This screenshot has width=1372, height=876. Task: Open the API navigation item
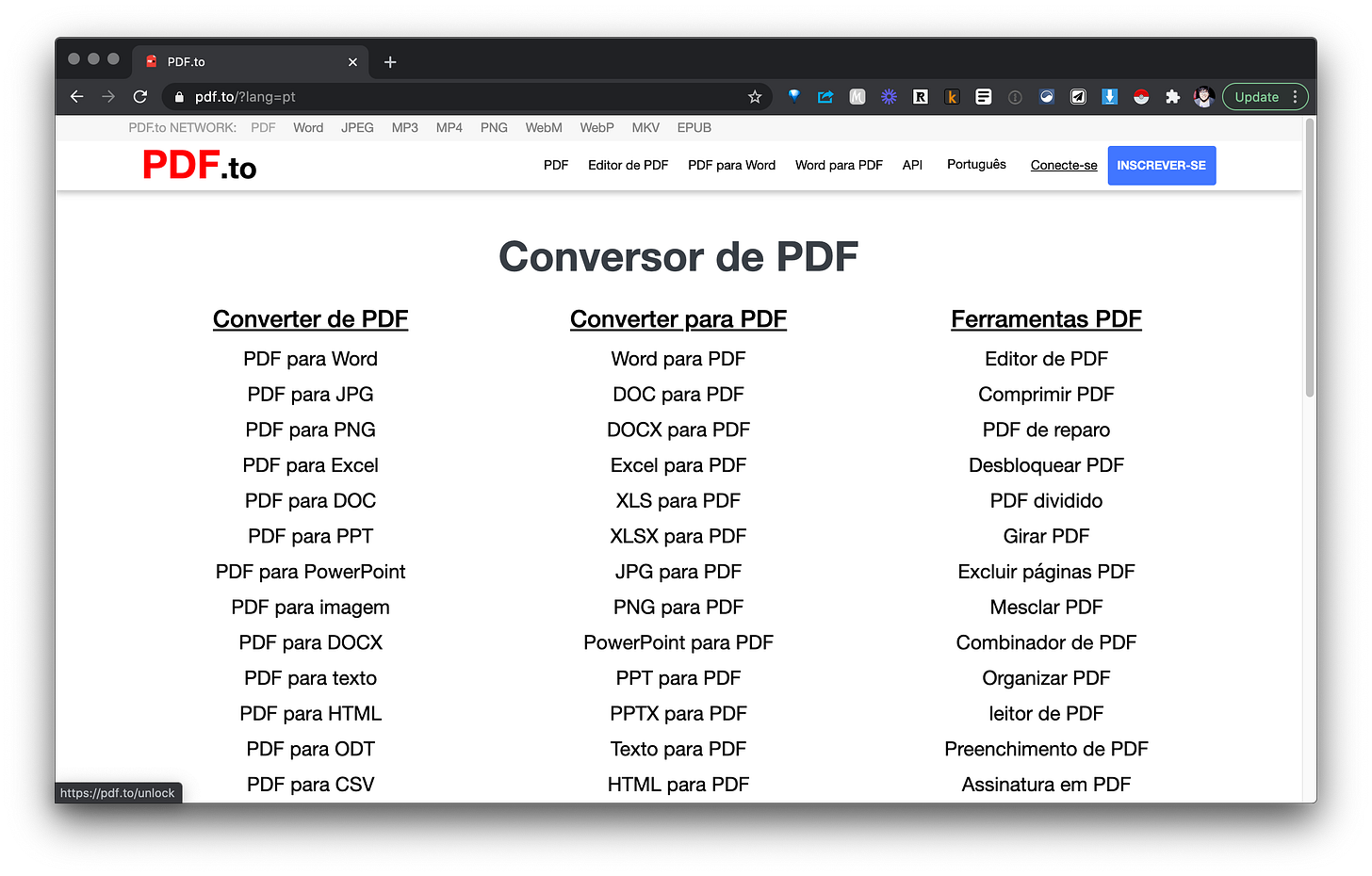click(912, 165)
